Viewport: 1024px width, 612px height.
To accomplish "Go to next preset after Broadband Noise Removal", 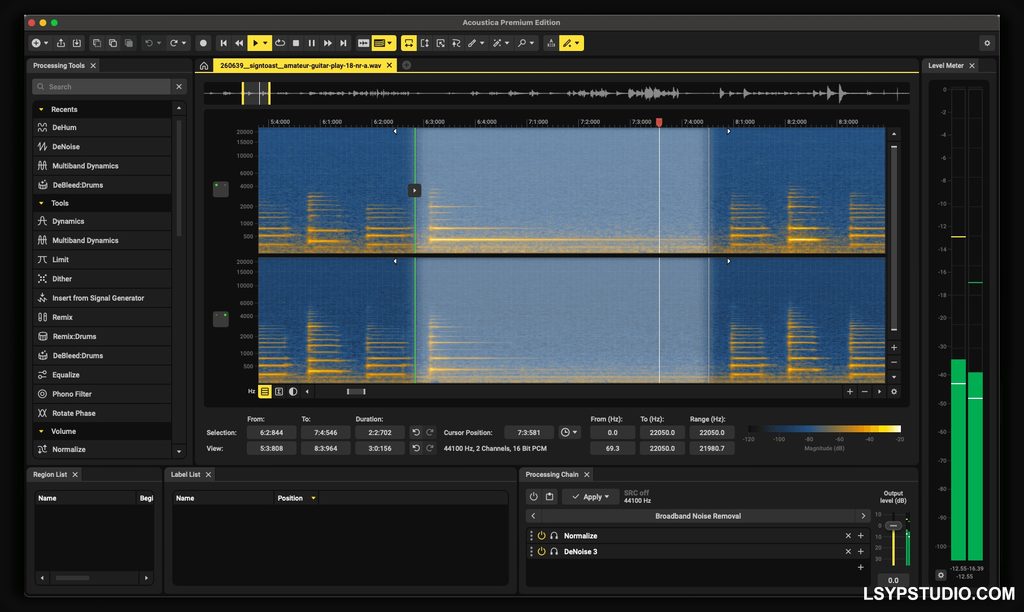I will pyautogui.click(x=863, y=516).
